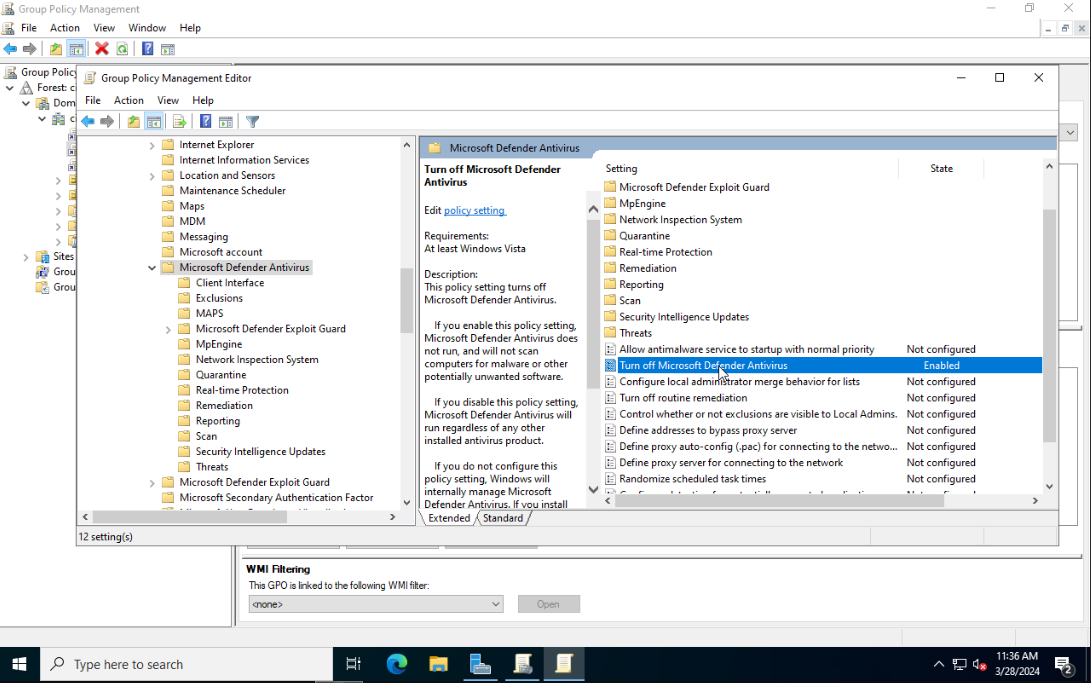Open notification center icon
1091x683 pixels.
coord(1062,666)
